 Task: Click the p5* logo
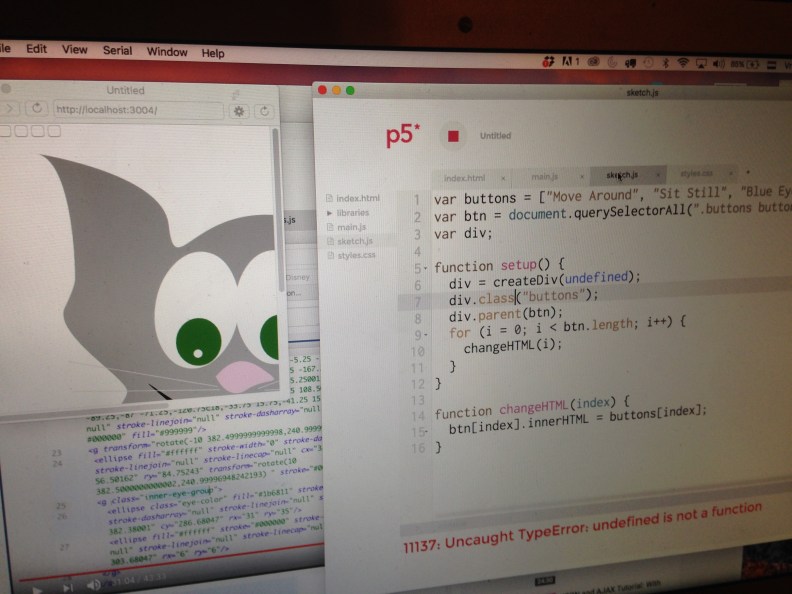click(403, 136)
